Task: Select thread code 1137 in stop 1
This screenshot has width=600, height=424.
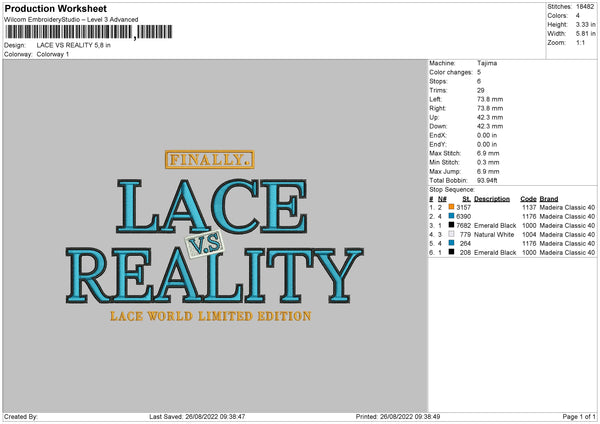Action: tap(529, 207)
